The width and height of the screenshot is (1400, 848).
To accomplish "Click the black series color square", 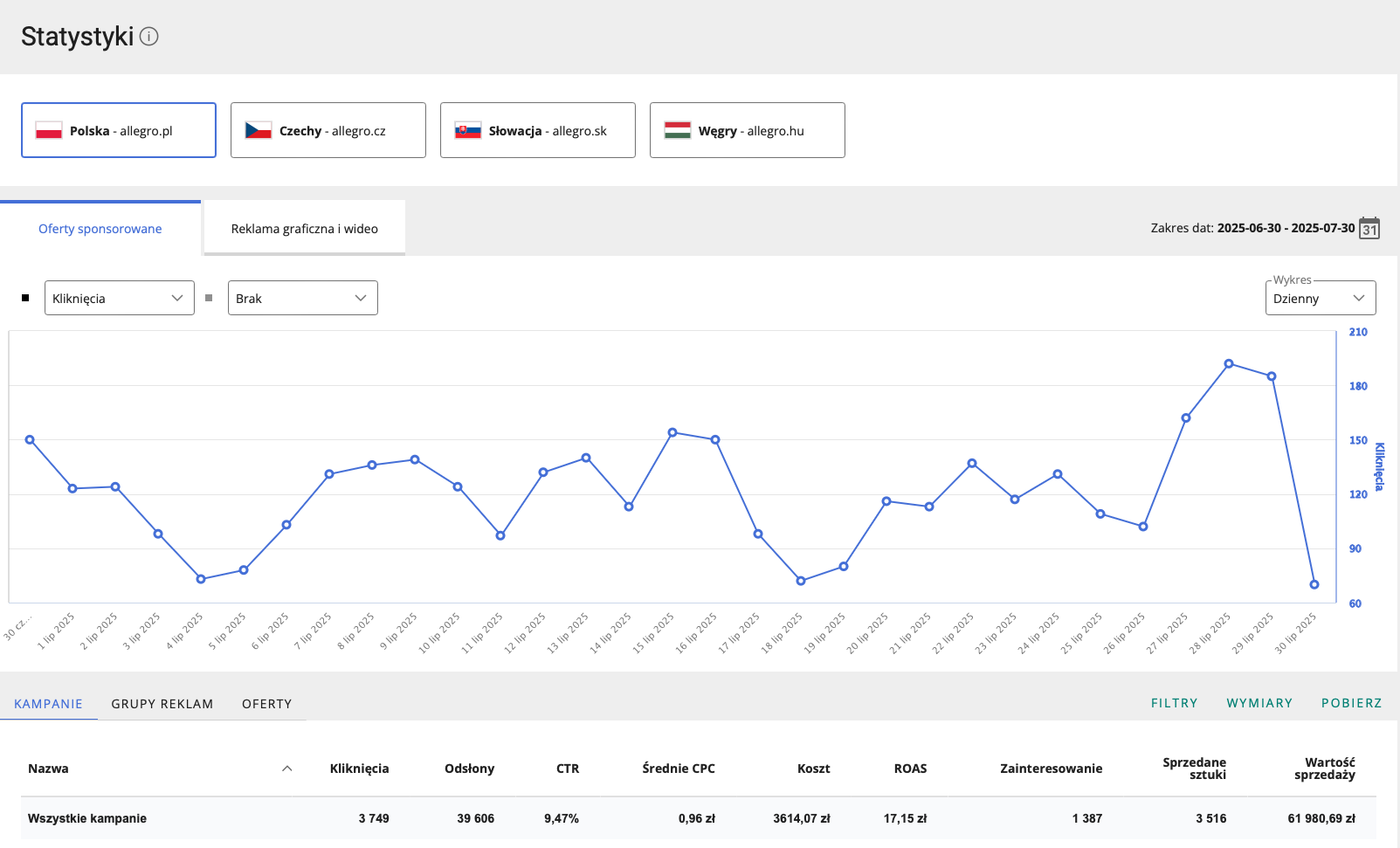I will click(25, 298).
